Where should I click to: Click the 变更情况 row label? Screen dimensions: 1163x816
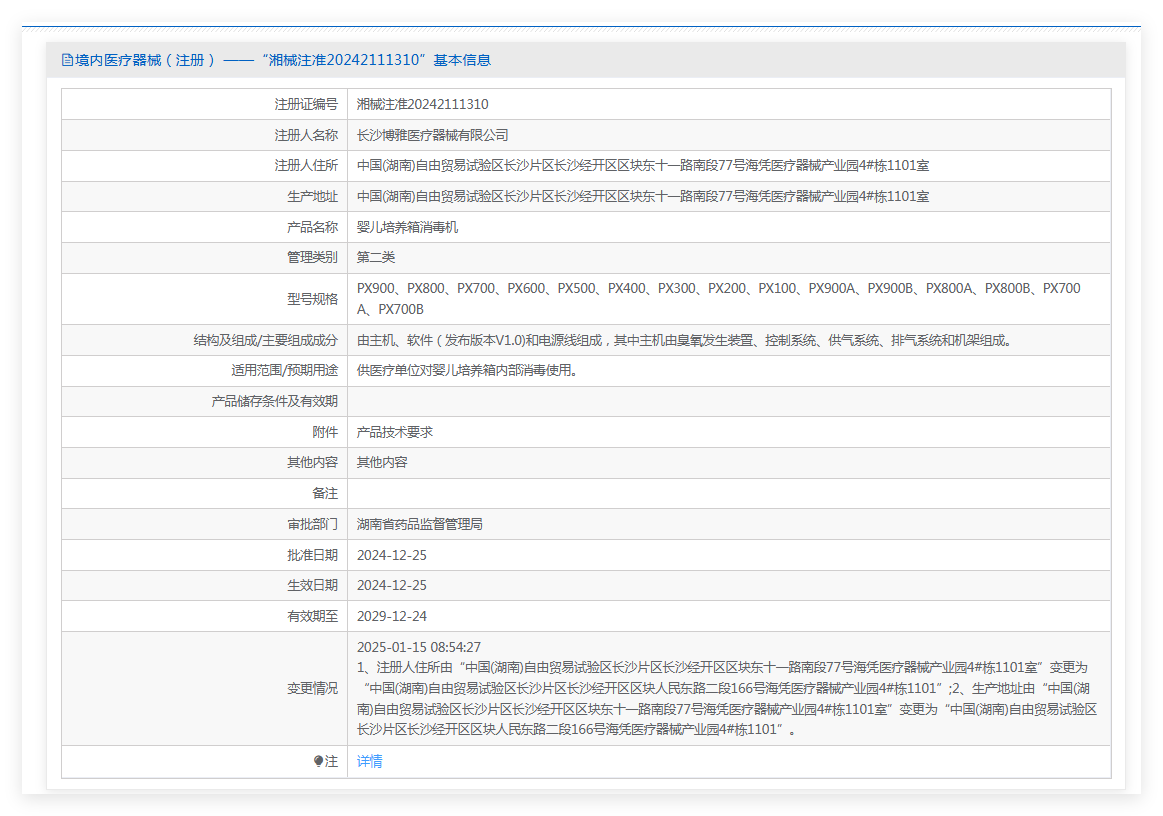pyautogui.click(x=312, y=688)
